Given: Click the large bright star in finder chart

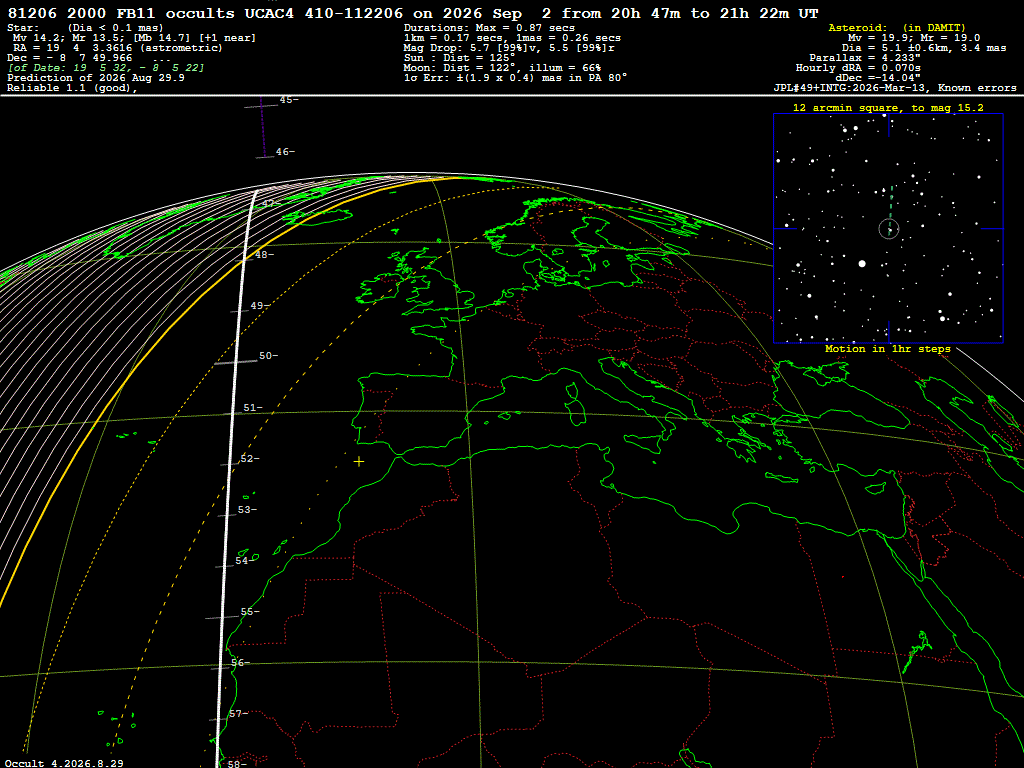Looking at the screenshot, I should [x=862, y=264].
